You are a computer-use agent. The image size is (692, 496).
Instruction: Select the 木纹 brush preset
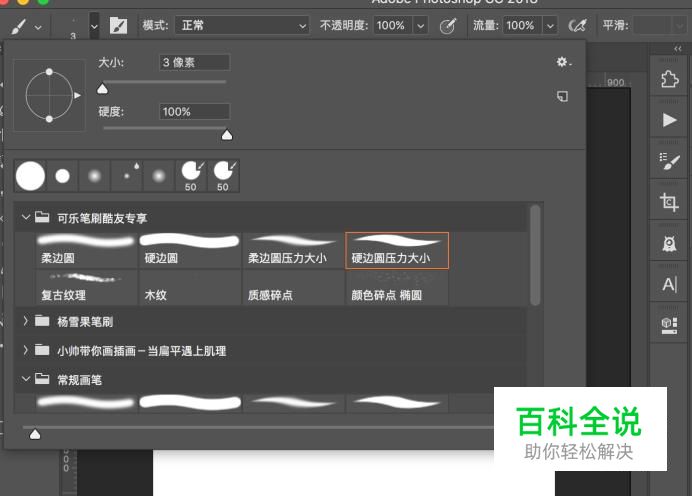click(x=190, y=287)
